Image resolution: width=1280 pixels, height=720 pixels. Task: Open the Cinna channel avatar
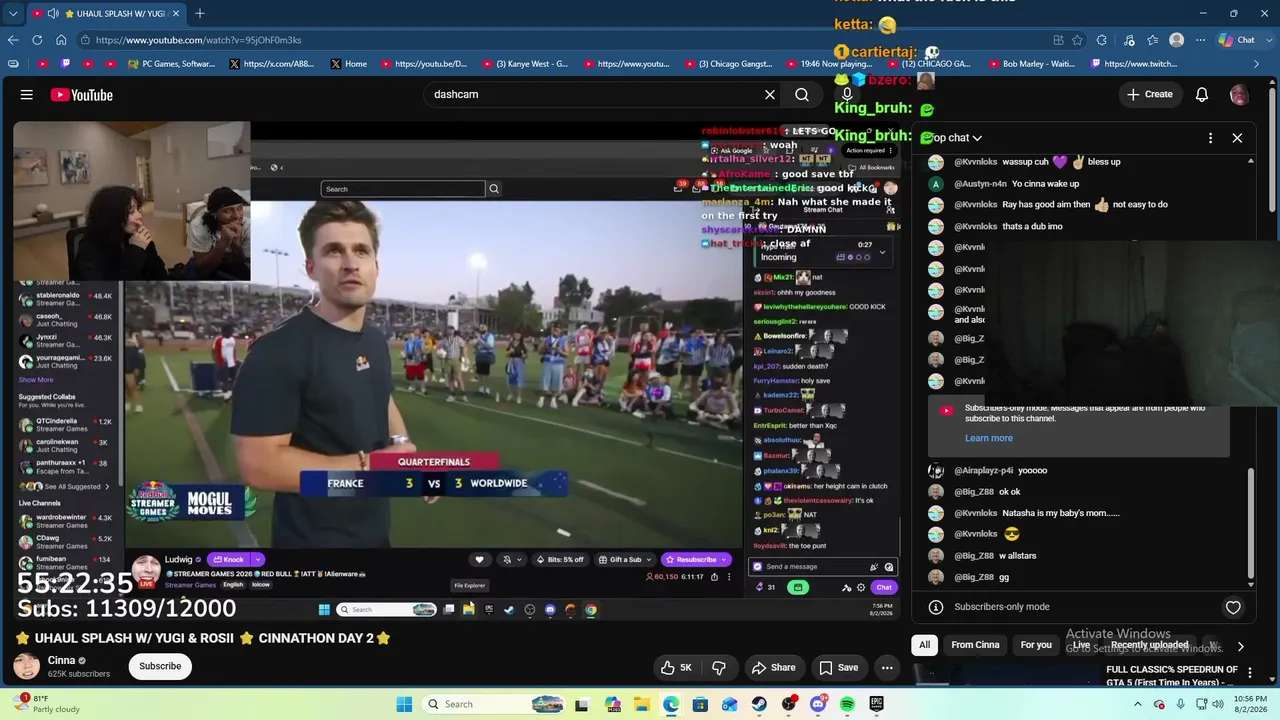(27, 666)
